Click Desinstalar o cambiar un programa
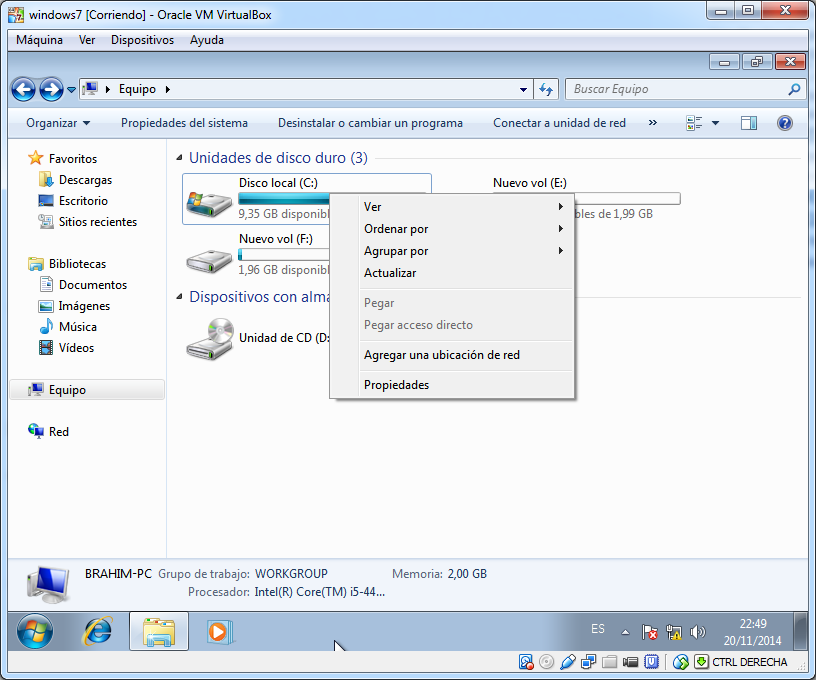The image size is (816, 680). pos(370,123)
